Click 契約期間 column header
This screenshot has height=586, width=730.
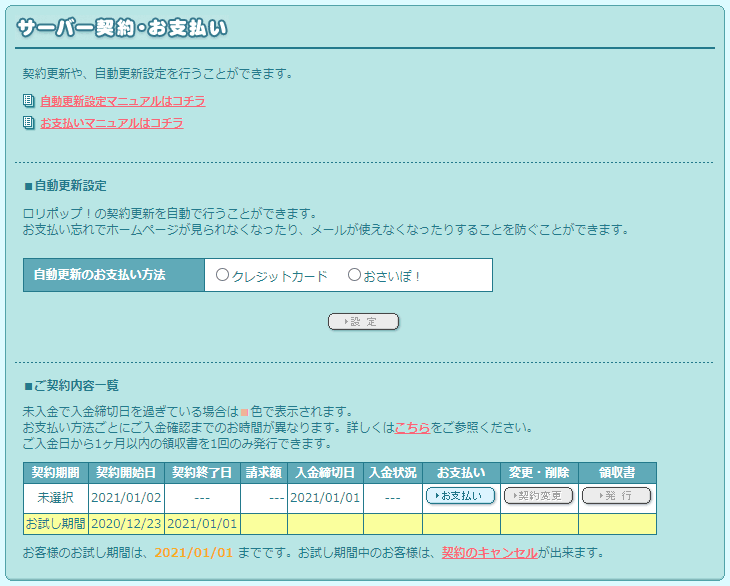click(x=56, y=473)
